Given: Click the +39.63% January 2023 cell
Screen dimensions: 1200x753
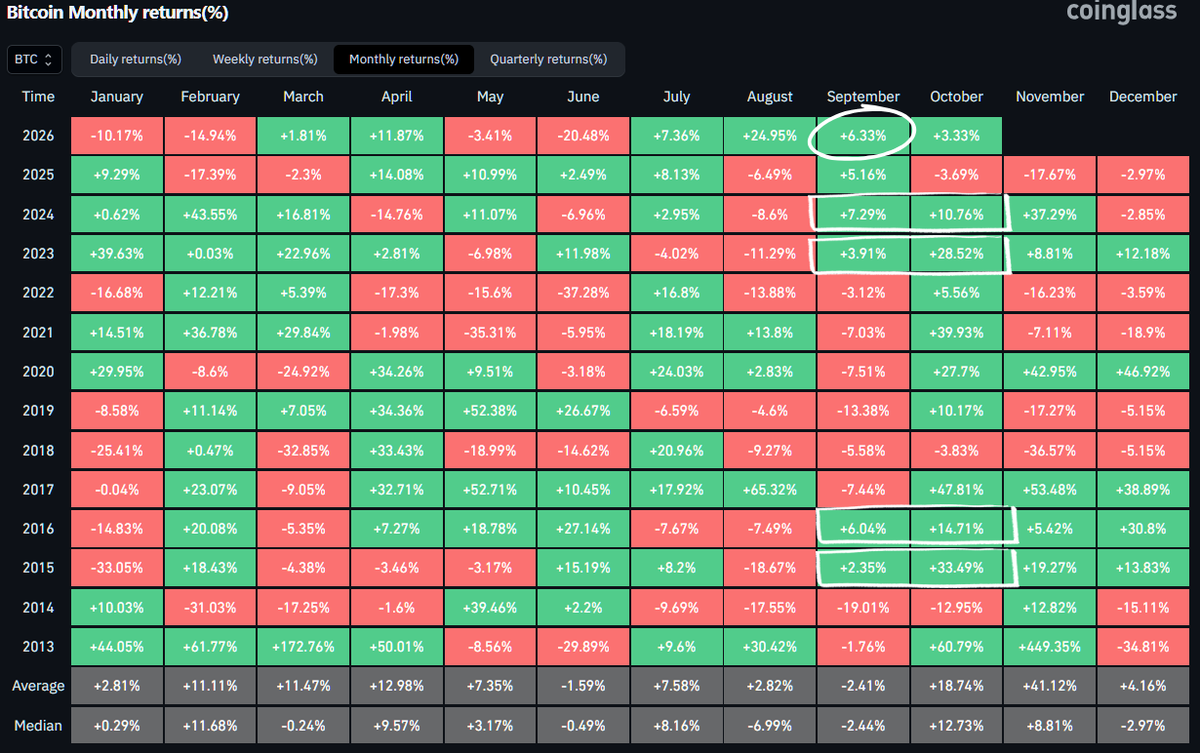Looking at the screenshot, I should [x=117, y=254].
